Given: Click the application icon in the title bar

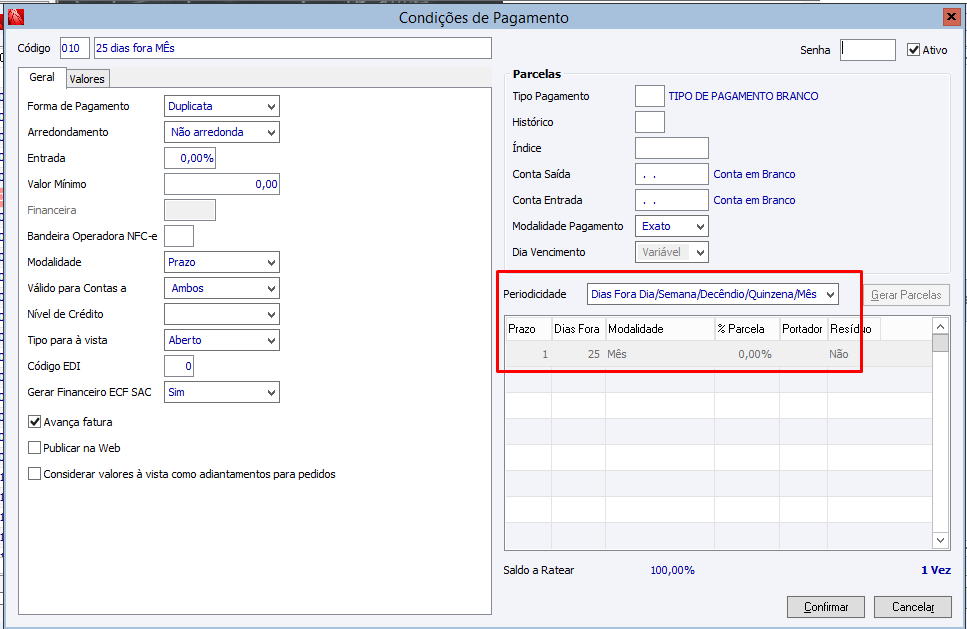Looking at the screenshot, I should pos(15,17).
